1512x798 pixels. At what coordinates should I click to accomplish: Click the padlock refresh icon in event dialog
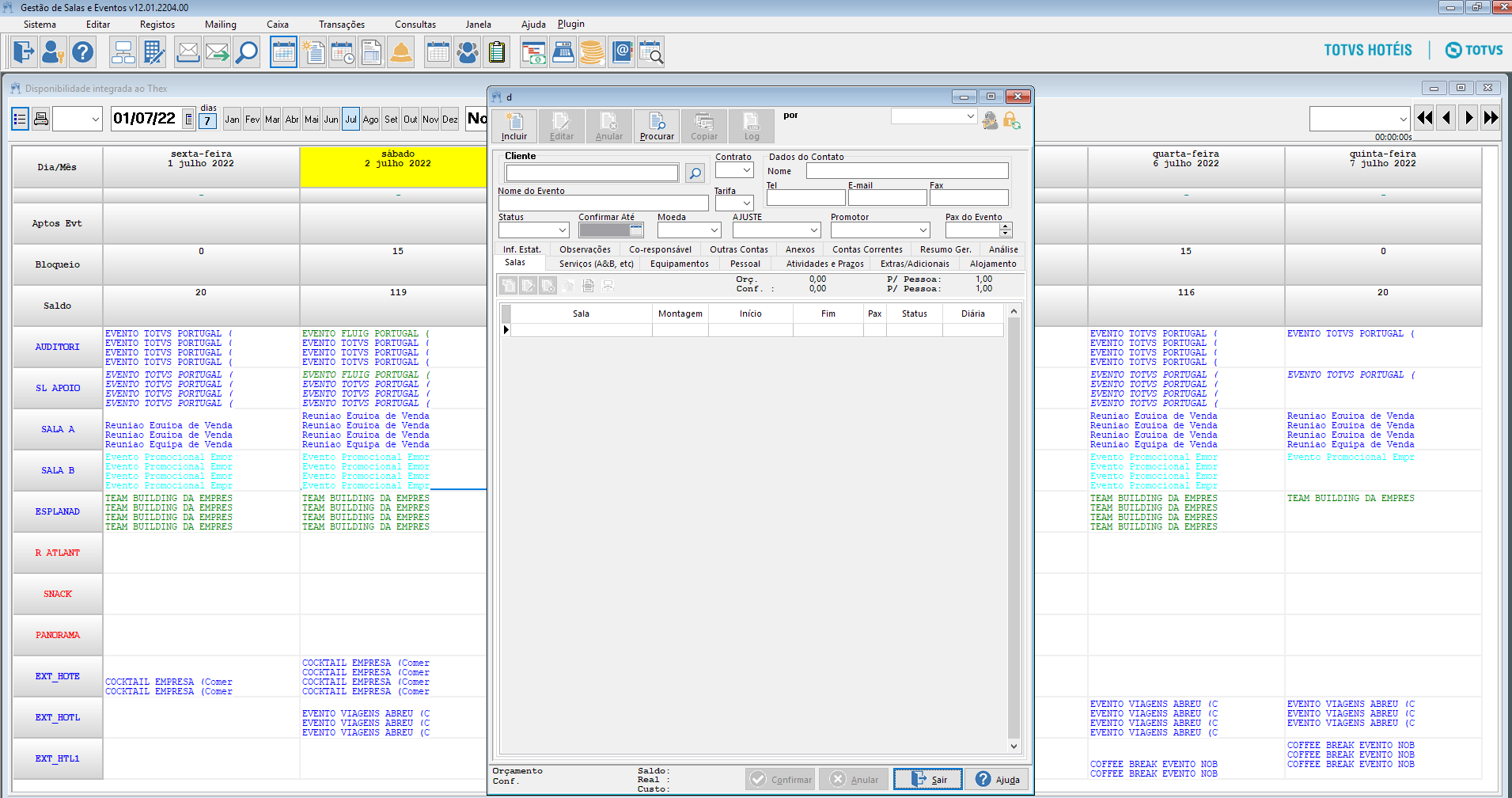click(x=1011, y=120)
